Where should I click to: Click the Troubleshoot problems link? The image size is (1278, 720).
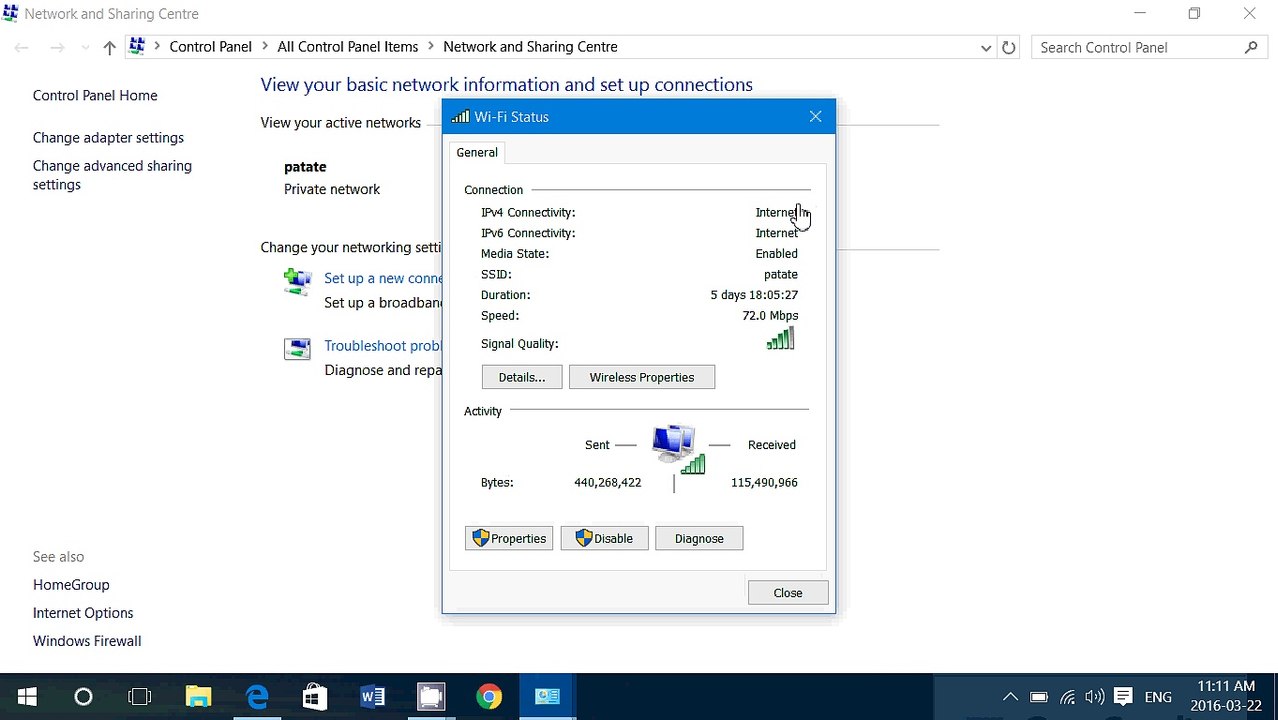[383, 345]
